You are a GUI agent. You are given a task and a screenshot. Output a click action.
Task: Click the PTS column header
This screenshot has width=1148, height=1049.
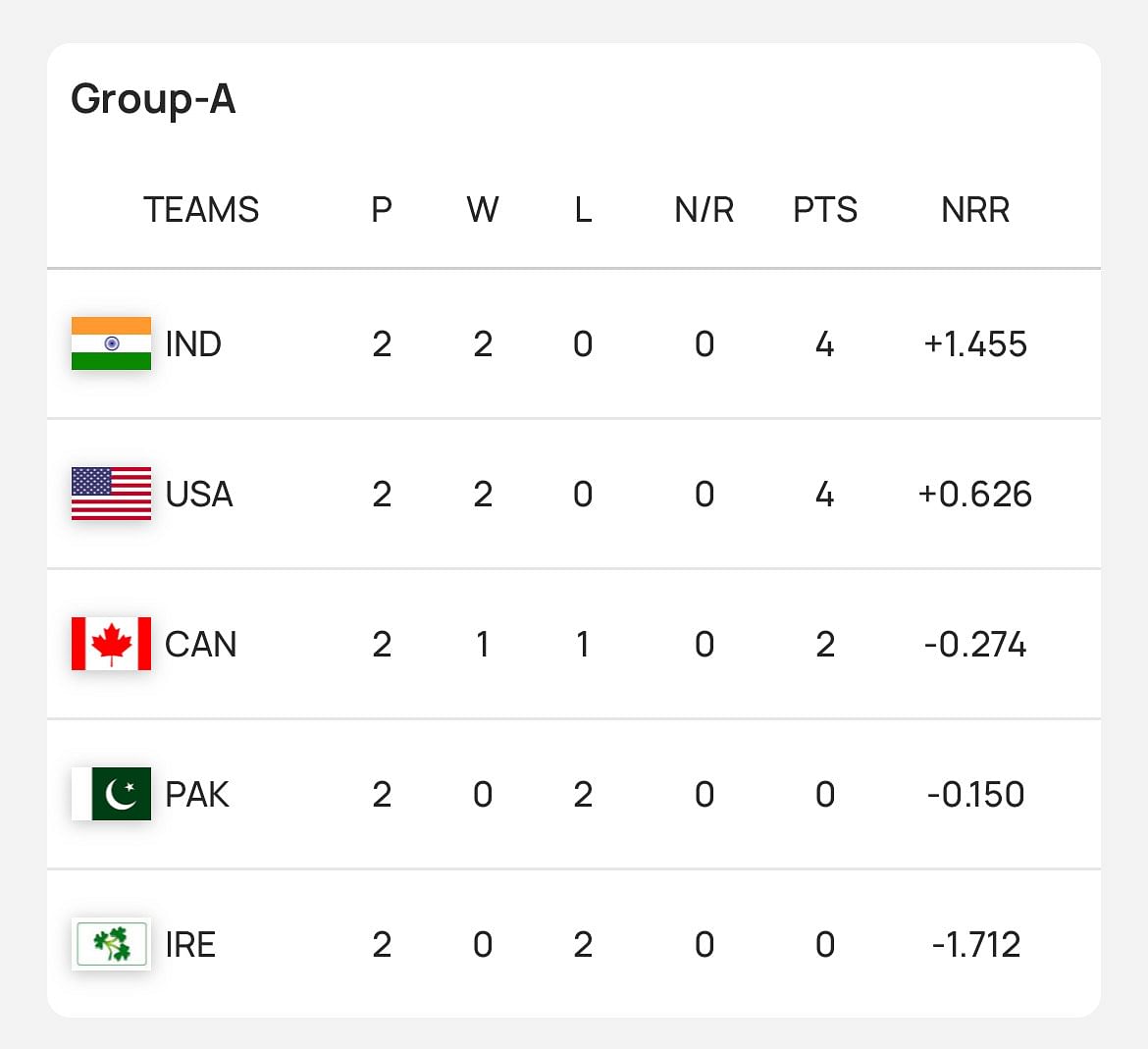pos(824,210)
